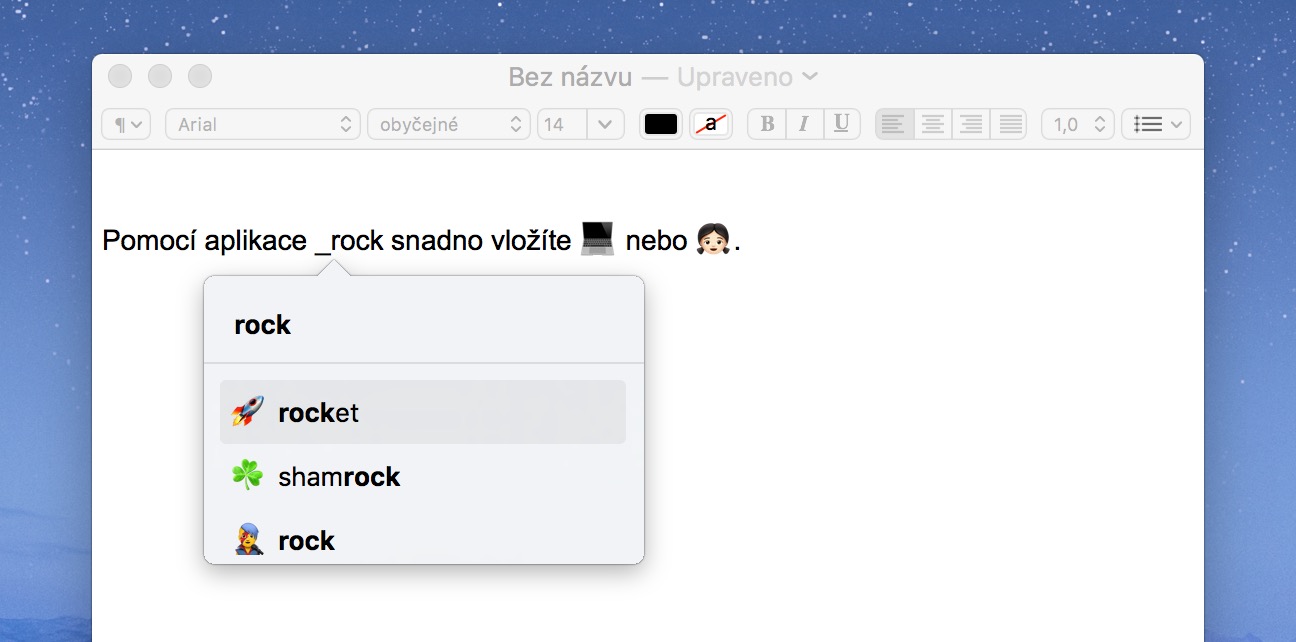
Task: Open the Upraveno document title menu
Action: pos(746,77)
